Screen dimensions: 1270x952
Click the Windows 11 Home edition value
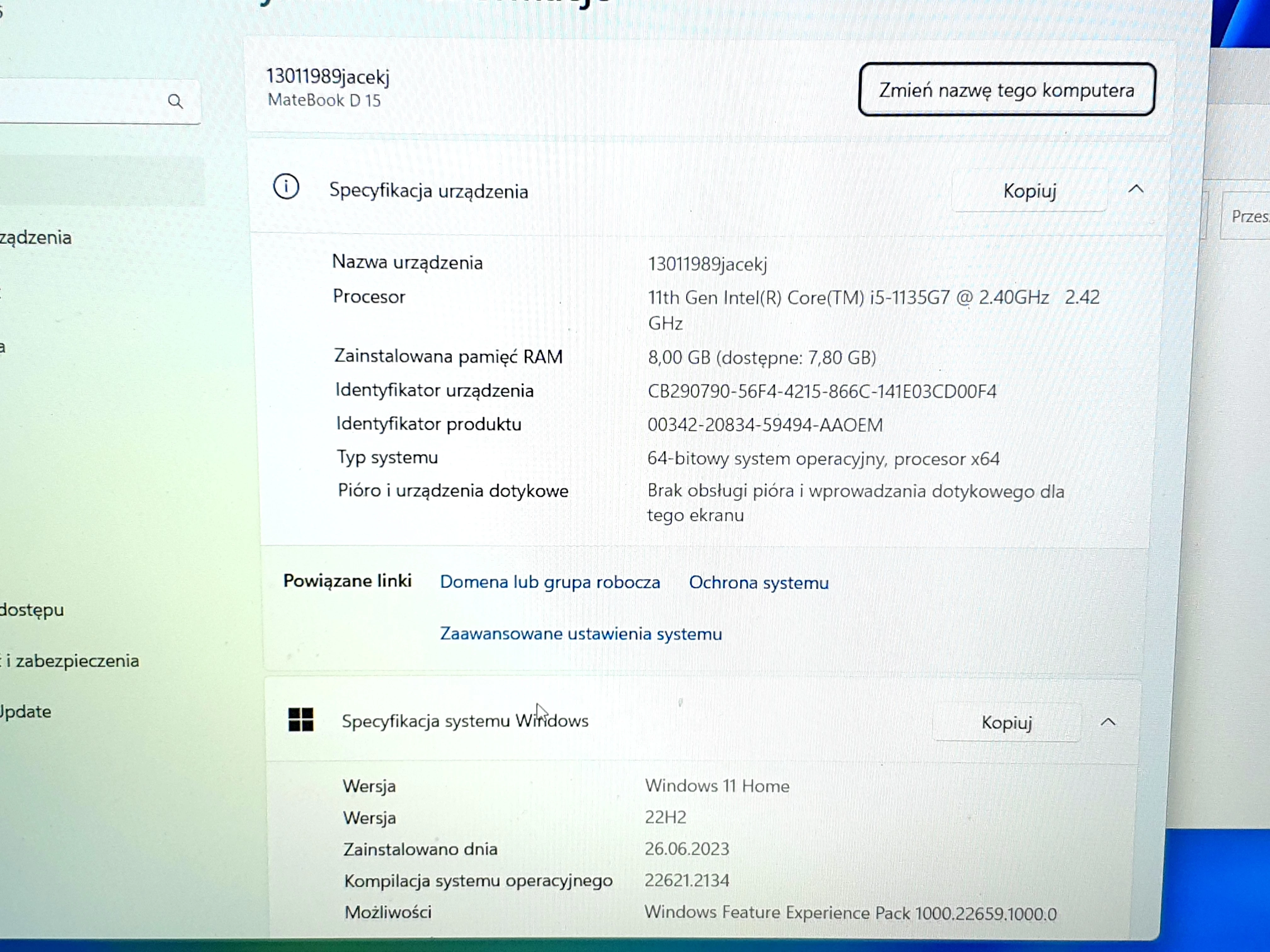717,785
